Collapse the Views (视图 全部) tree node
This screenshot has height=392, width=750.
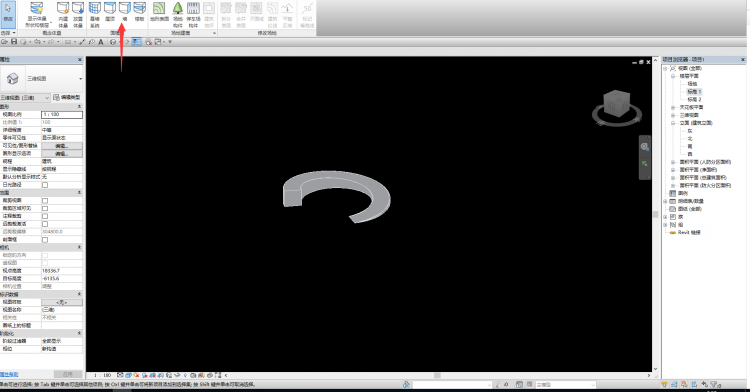(665, 68)
